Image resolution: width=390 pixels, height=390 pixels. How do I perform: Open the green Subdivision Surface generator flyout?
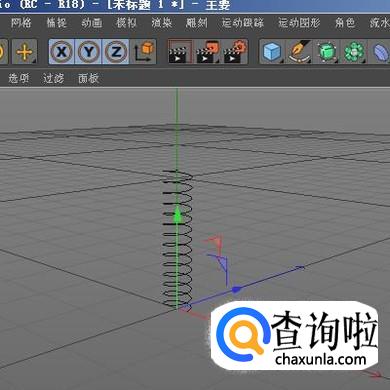327,52
